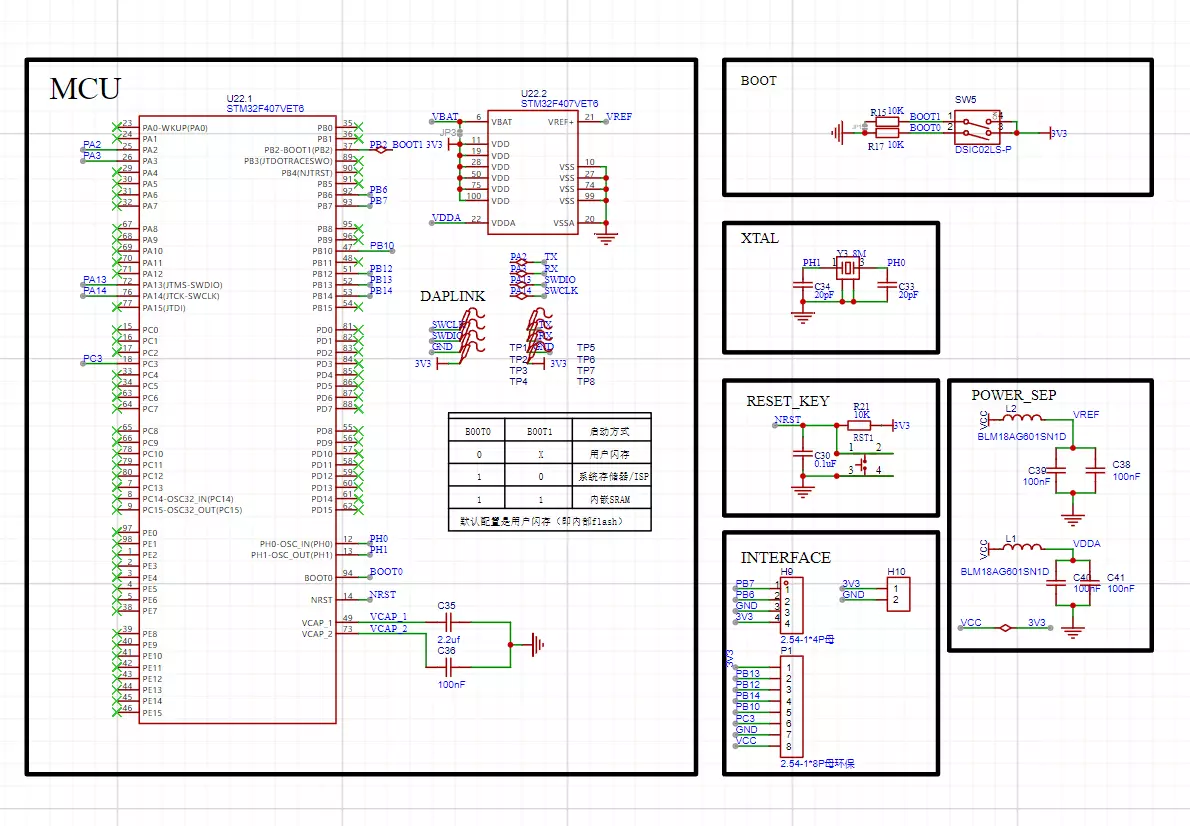Select the large MCU title text
The image size is (1190, 826).
(85, 89)
